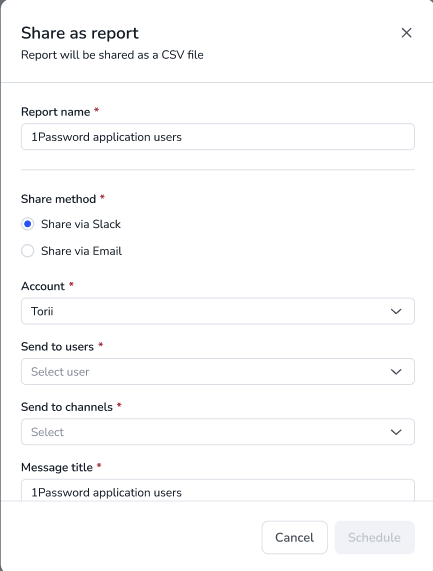Click the Share via Email label text
This screenshot has height=571, width=433.
point(81,251)
